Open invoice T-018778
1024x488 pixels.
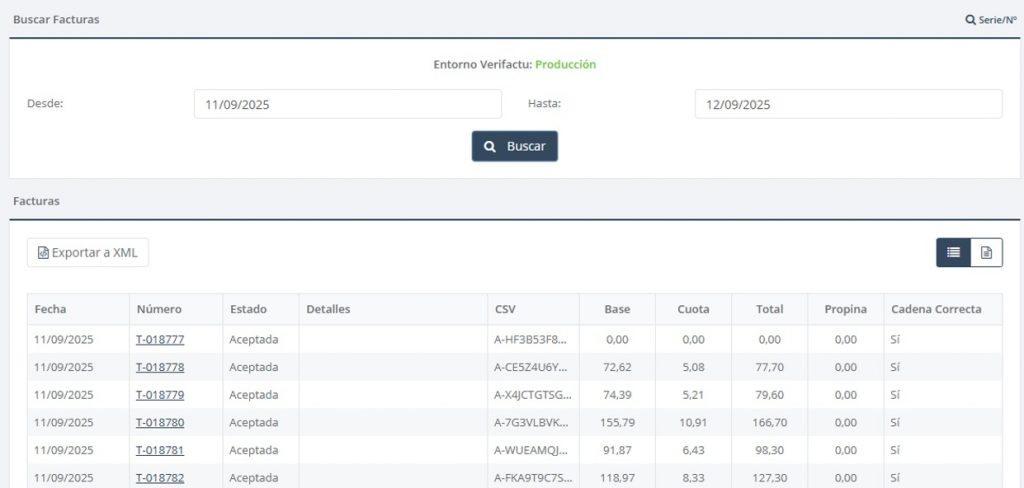click(160, 367)
